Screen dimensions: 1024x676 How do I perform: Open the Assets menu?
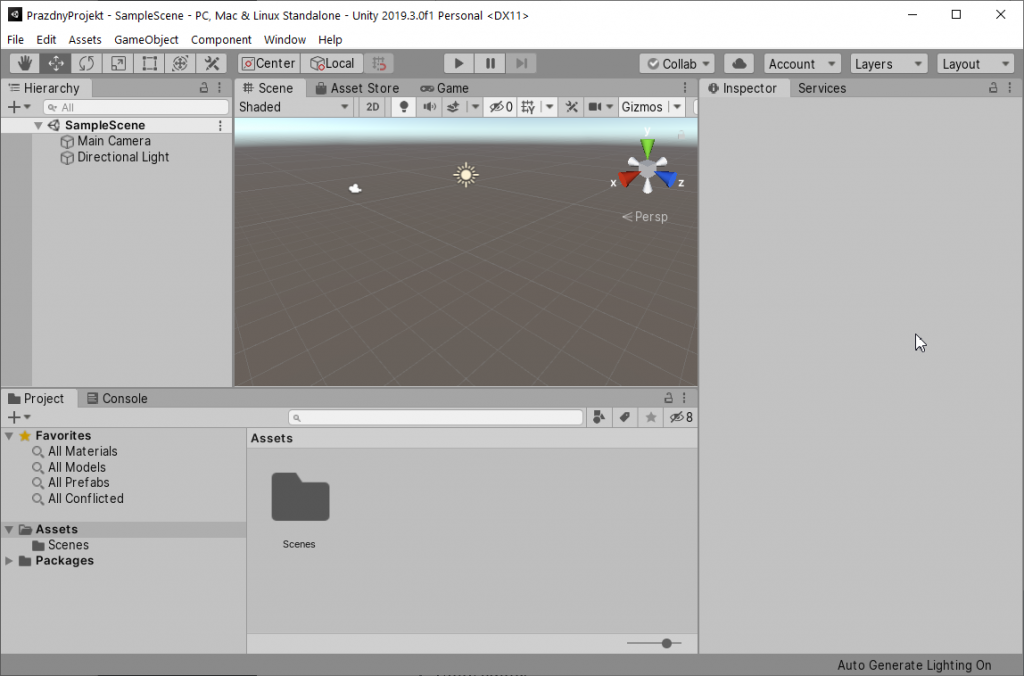85,40
